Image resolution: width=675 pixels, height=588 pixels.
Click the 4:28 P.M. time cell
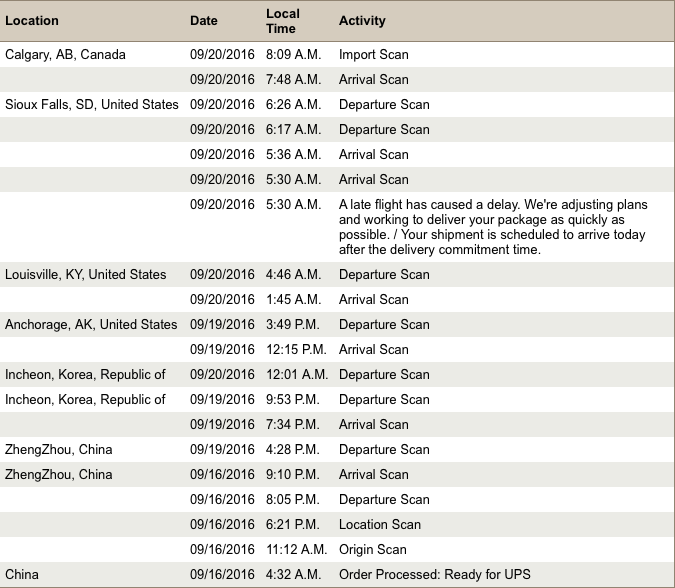coord(293,449)
